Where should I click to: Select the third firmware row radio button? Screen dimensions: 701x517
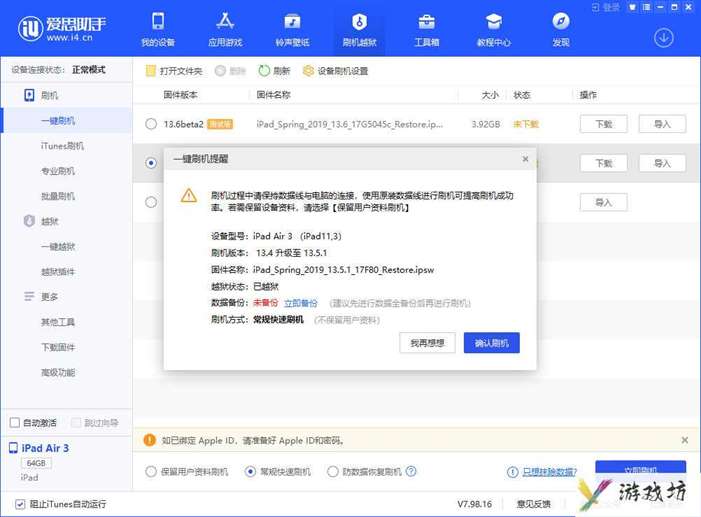tap(151, 202)
